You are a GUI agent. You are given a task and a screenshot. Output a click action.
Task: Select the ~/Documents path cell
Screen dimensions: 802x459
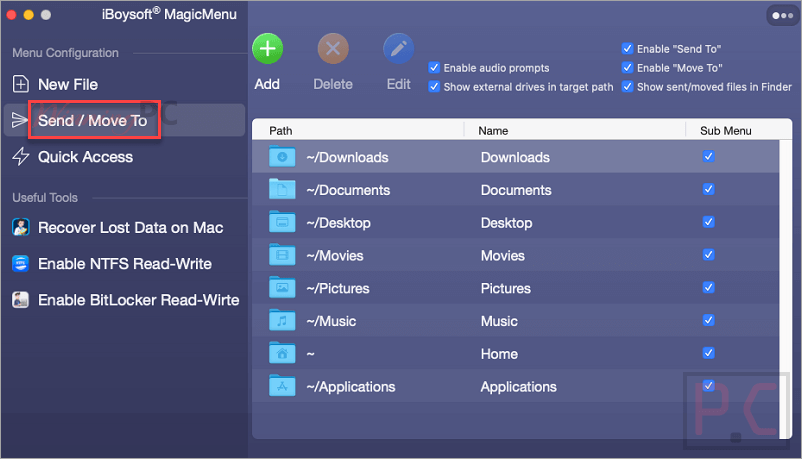[348, 190]
